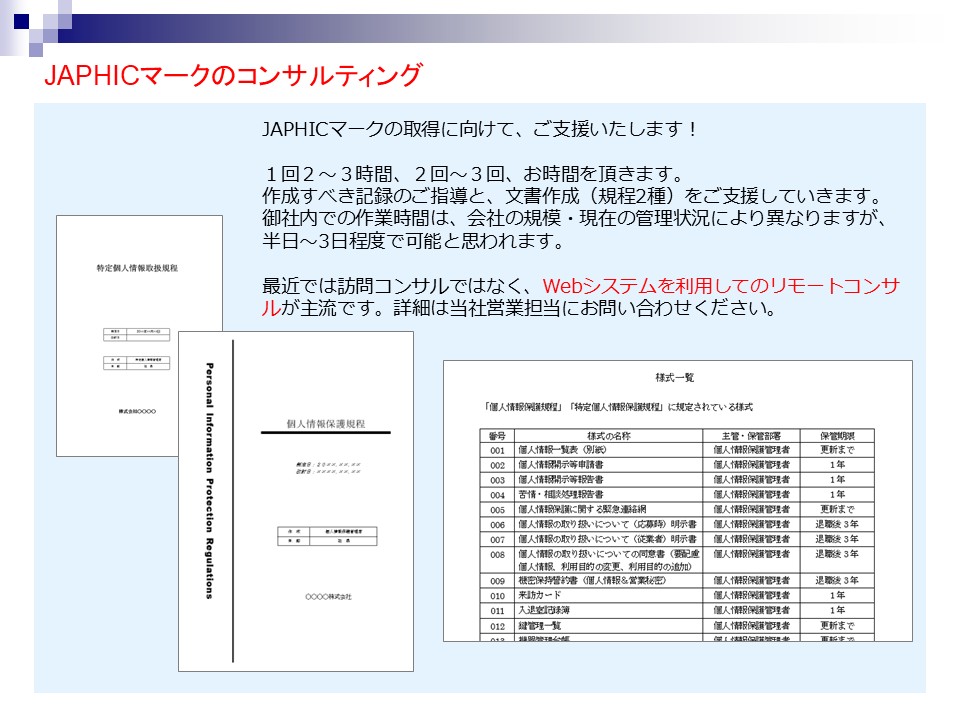
Task: Click the line 'JAPHICマークの取得に向けて、ご支援いたします！'
Action: coord(481,129)
